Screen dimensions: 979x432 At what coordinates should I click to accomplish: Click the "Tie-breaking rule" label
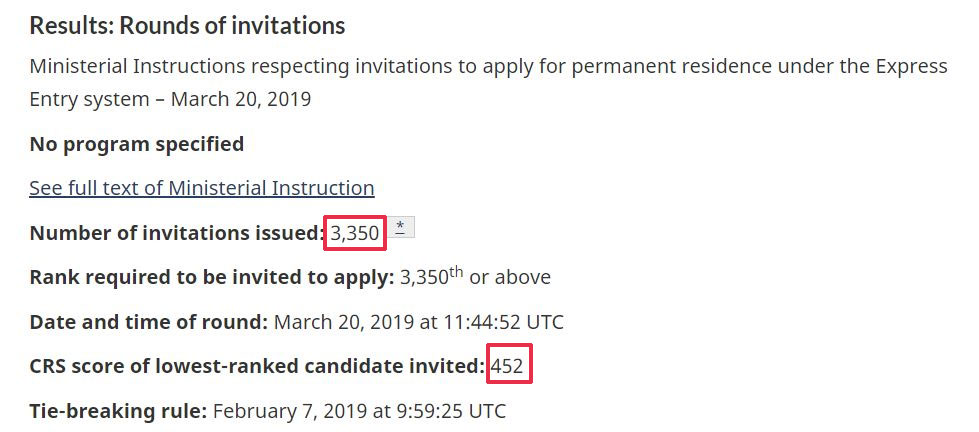pos(117,411)
